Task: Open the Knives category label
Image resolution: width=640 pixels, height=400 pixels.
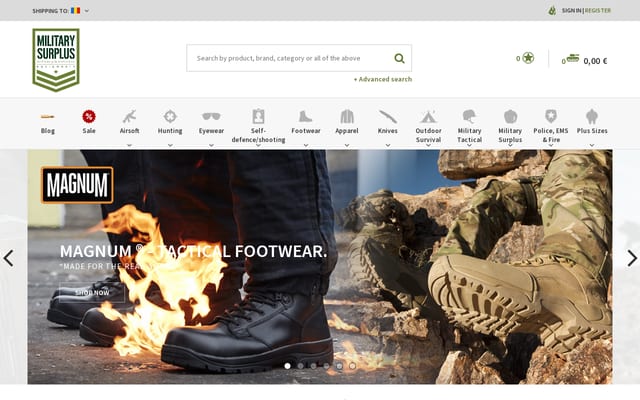Action: pyautogui.click(x=388, y=131)
